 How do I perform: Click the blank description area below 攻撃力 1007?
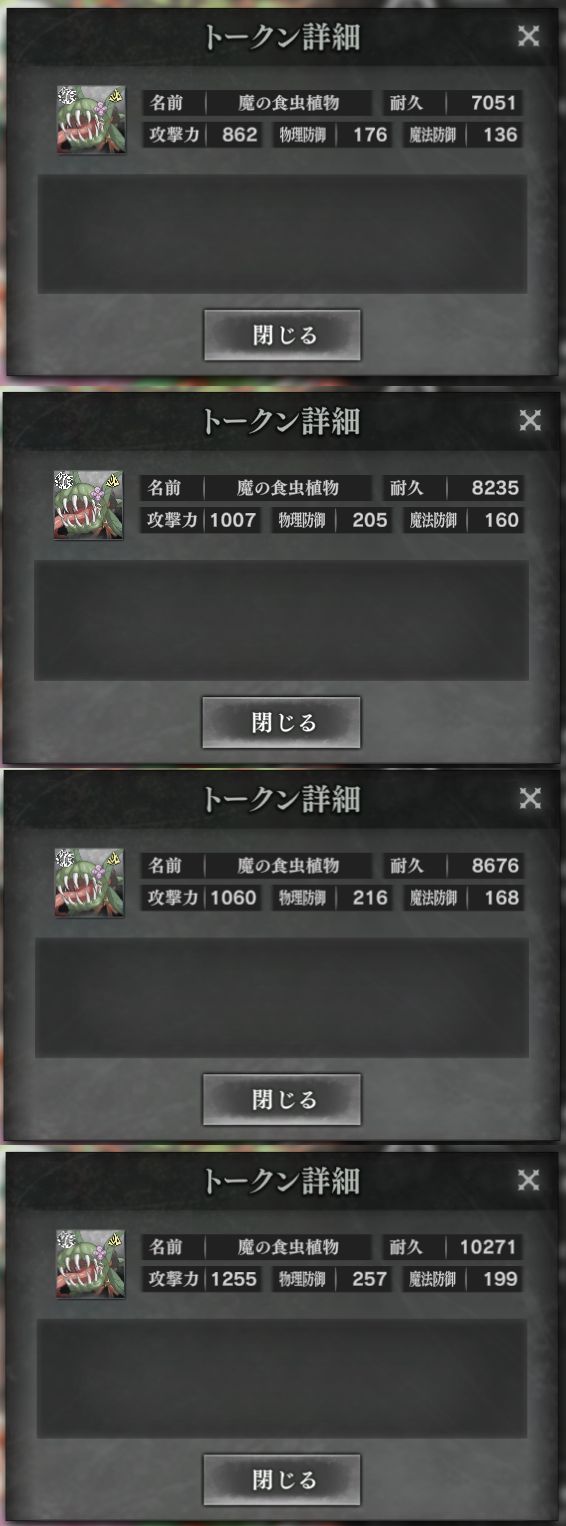(x=282, y=620)
